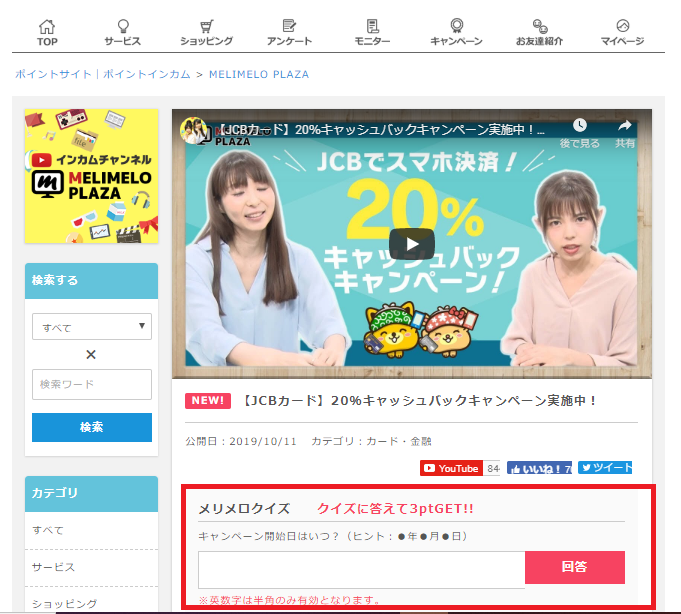Open the ポイントサイト｜ポイントインカム breadcrumb link
This screenshot has width=681, height=614.
(x=103, y=74)
